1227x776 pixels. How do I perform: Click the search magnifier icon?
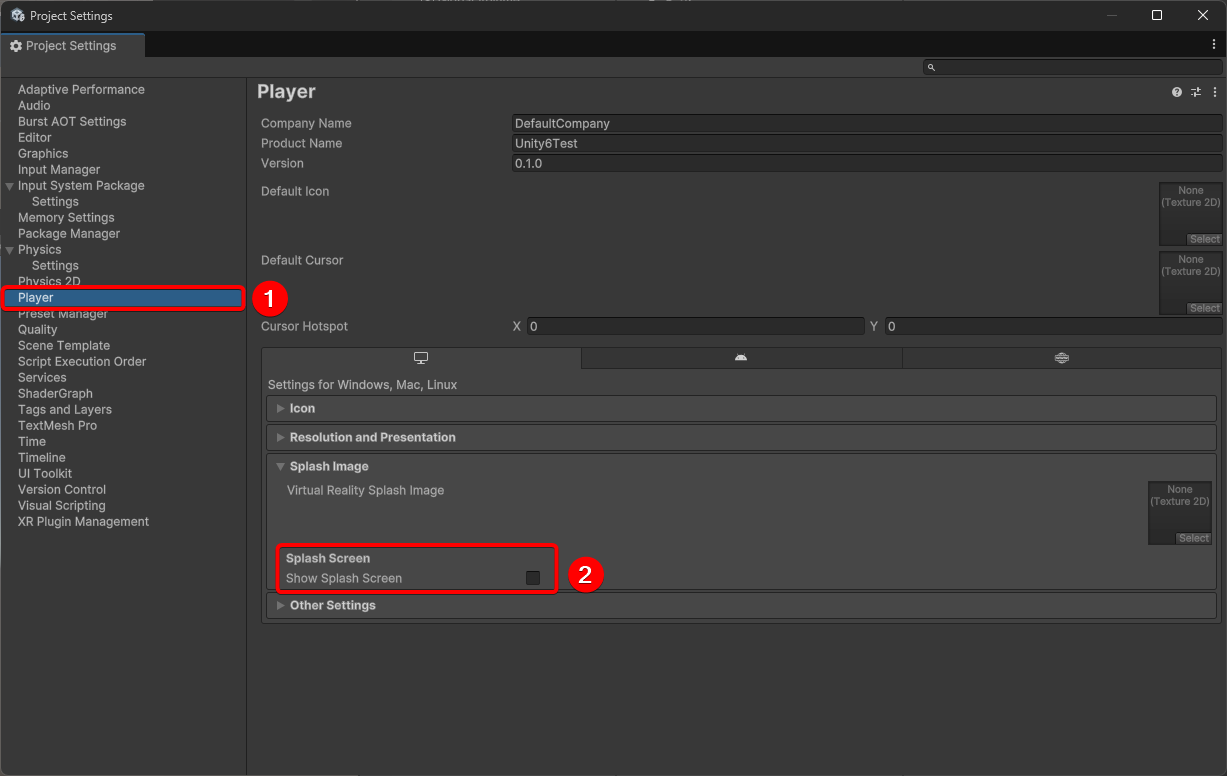pos(932,67)
